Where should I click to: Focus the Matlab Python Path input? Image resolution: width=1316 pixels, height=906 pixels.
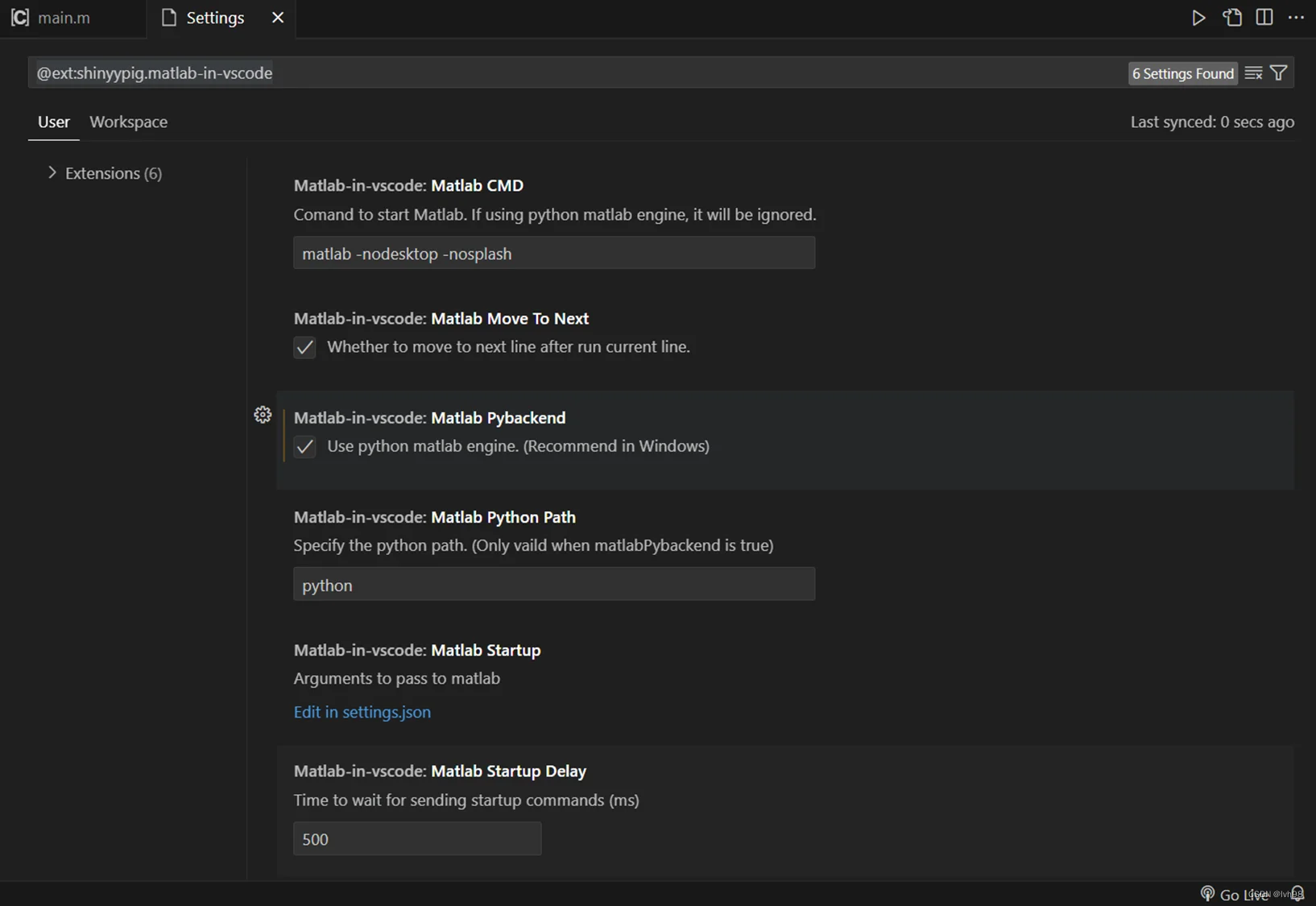(553, 585)
